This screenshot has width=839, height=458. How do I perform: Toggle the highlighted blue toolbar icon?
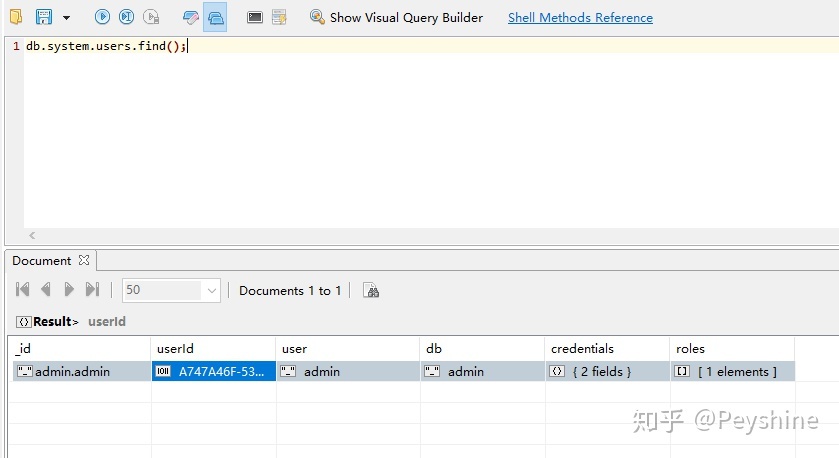pos(215,17)
